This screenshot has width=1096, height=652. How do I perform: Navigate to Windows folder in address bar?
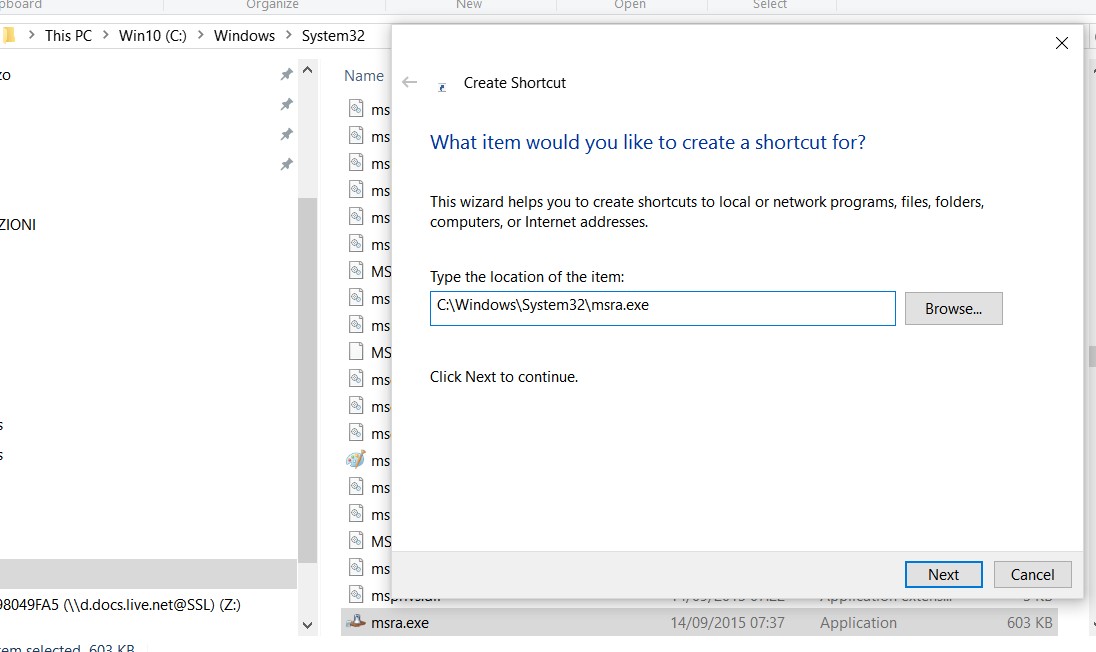click(x=244, y=35)
